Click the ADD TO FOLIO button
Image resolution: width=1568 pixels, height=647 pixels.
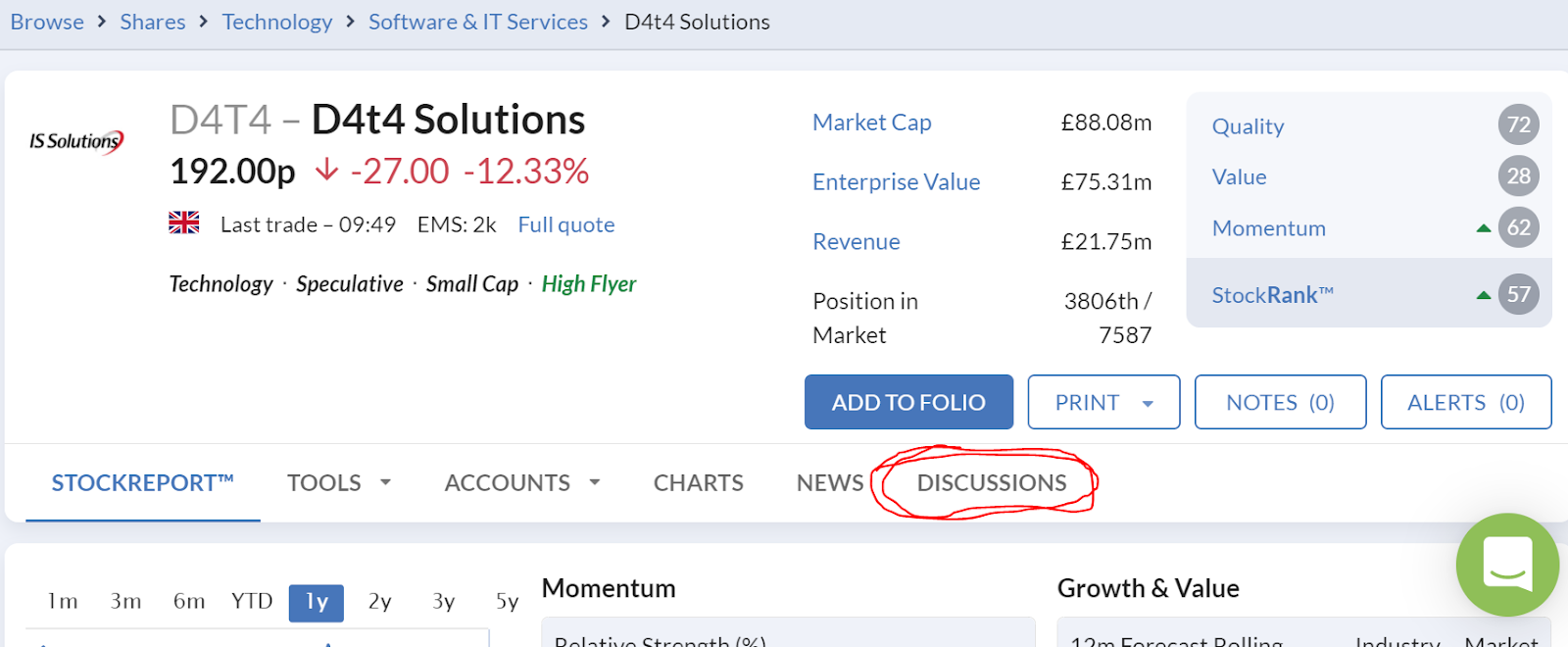pos(908,402)
